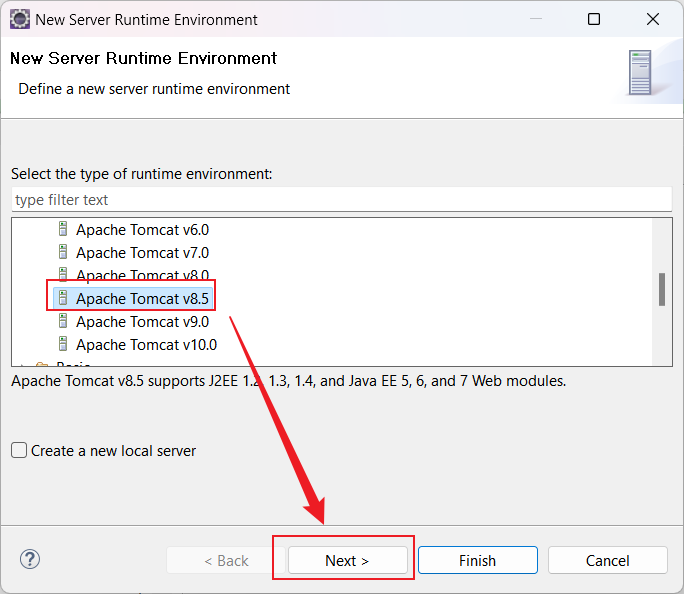Select Apache Tomcat v7.0 runtime
The height and width of the screenshot is (594, 684).
tap(142, 253)
